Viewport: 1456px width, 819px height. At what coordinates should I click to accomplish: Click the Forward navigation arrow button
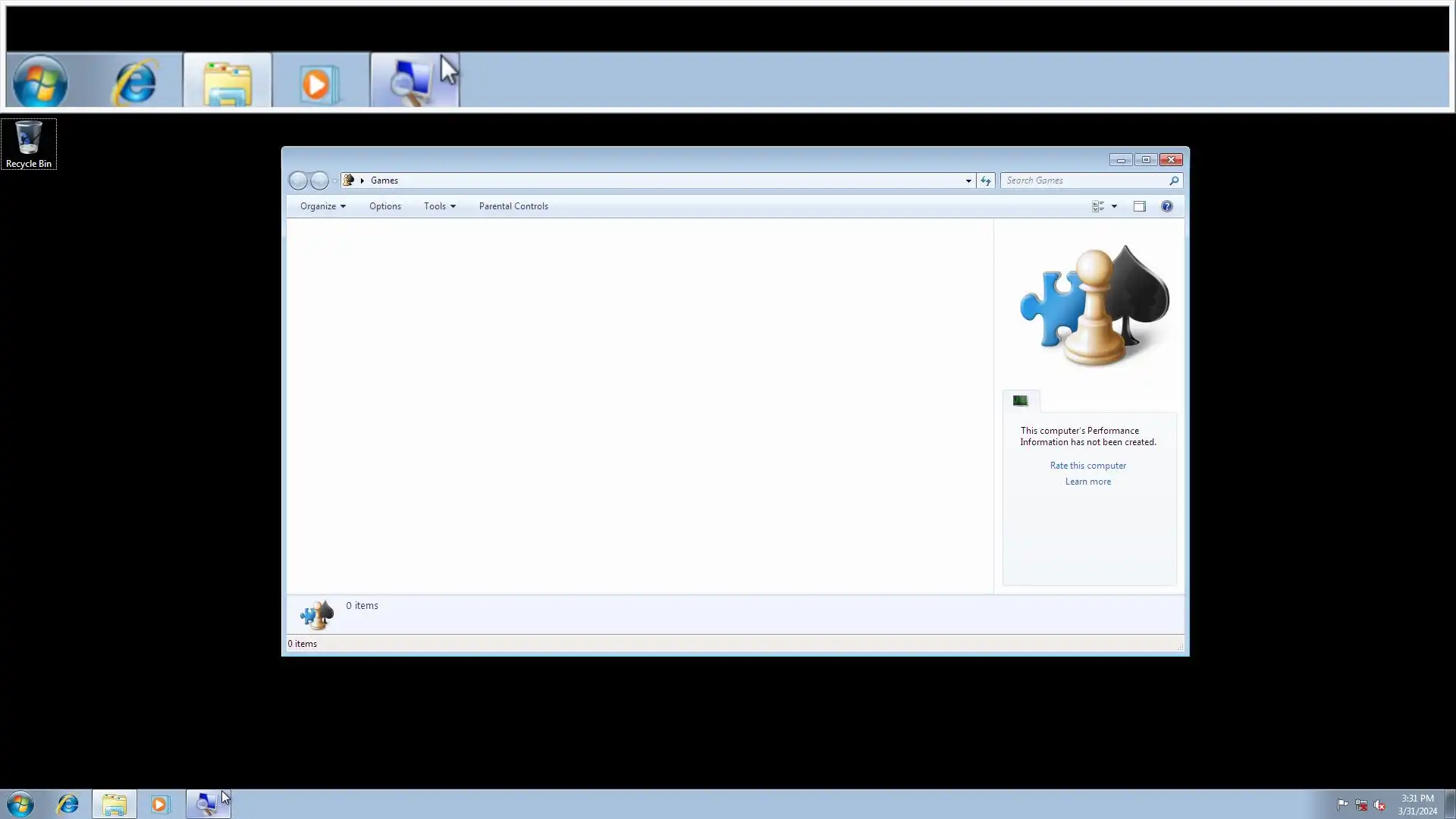(319, 180)
